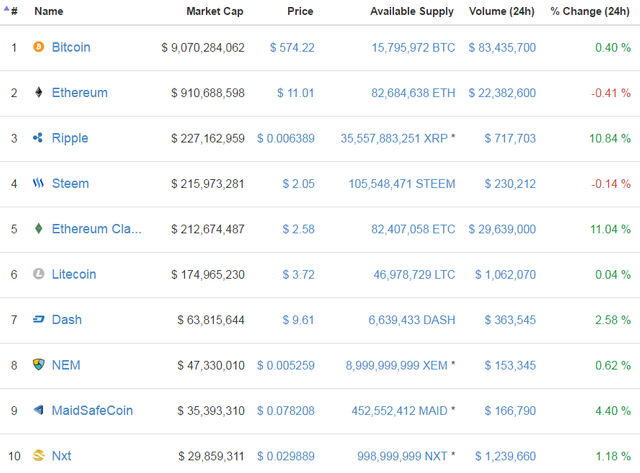Click Bitcoin price $ 574.22

pos(292,48)
